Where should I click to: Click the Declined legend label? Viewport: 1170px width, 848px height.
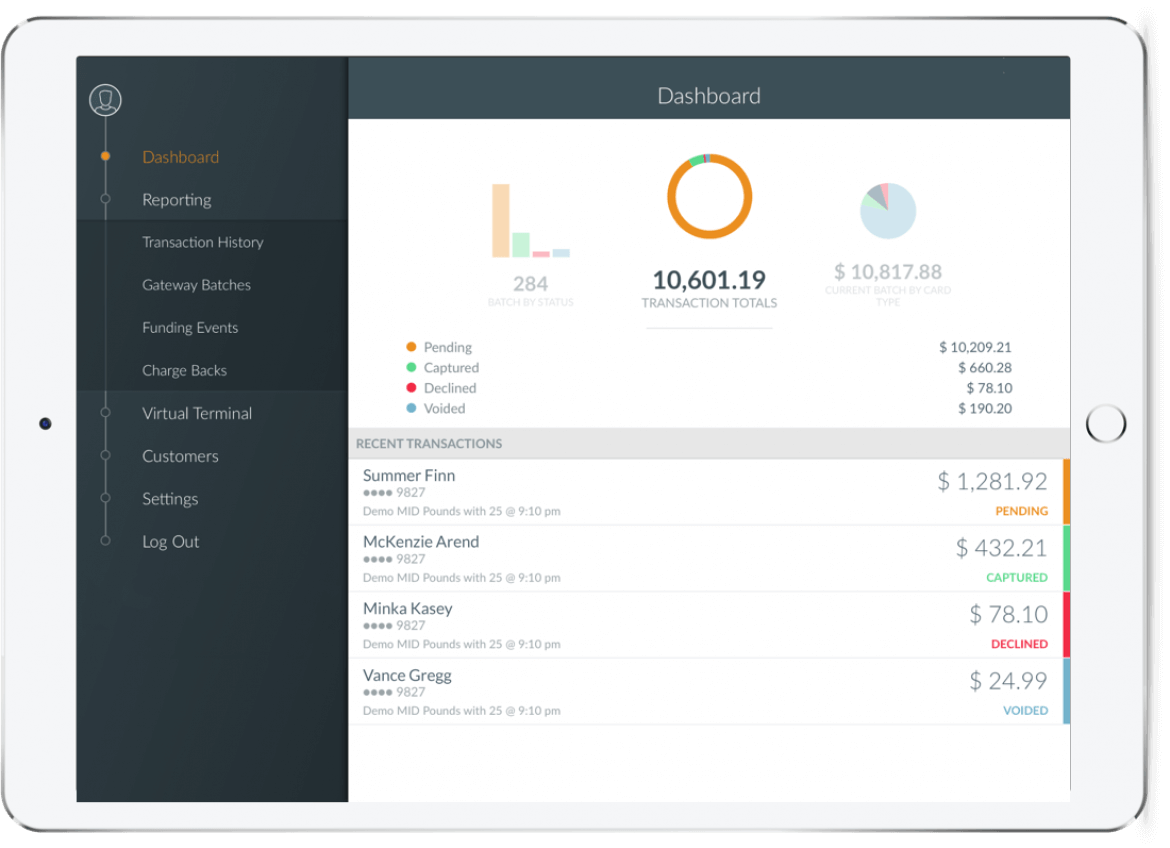(450, 388)
